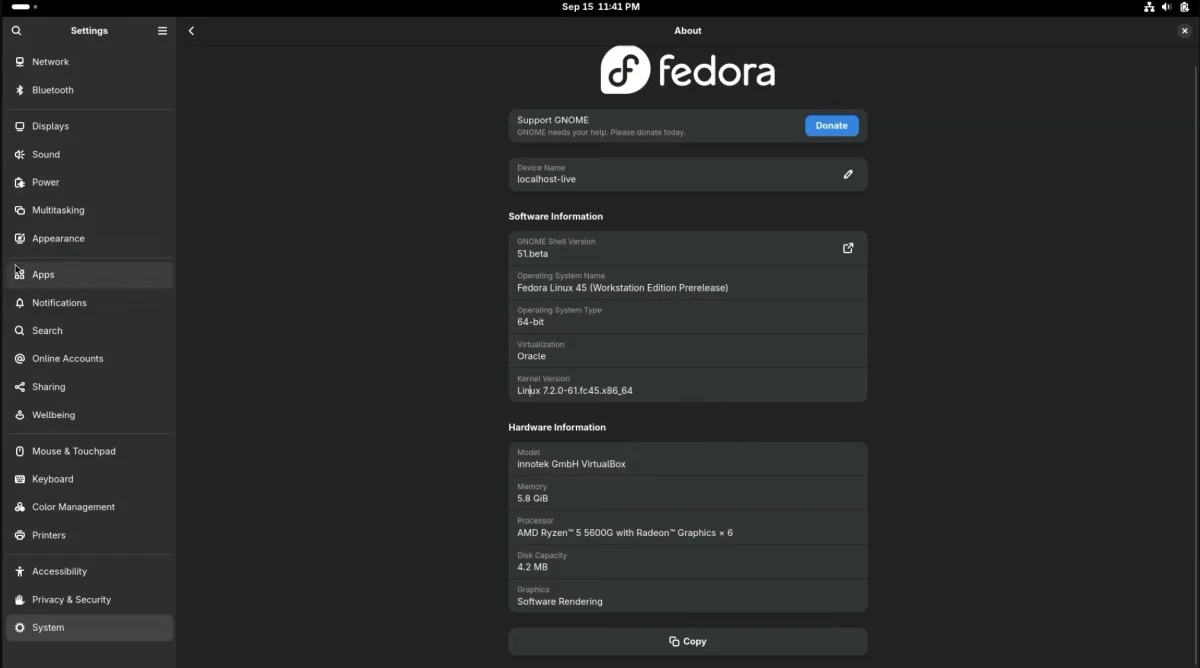Screen dimensions: 1200x668
Task: Click the Network sidebar icon
Action: click(x=20, y=62)
